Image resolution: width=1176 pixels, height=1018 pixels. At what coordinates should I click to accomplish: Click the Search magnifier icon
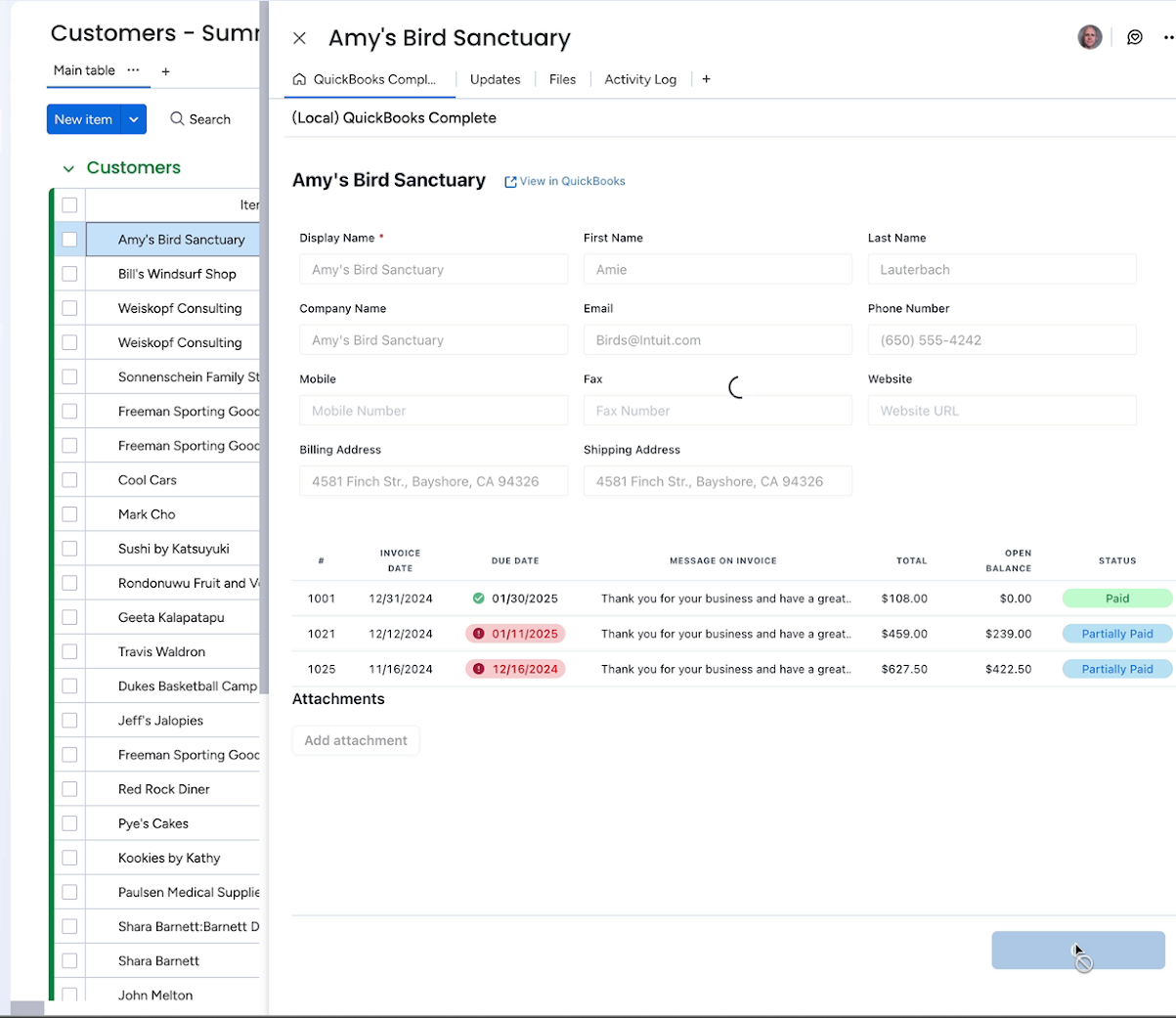click(x=177, y=118)
